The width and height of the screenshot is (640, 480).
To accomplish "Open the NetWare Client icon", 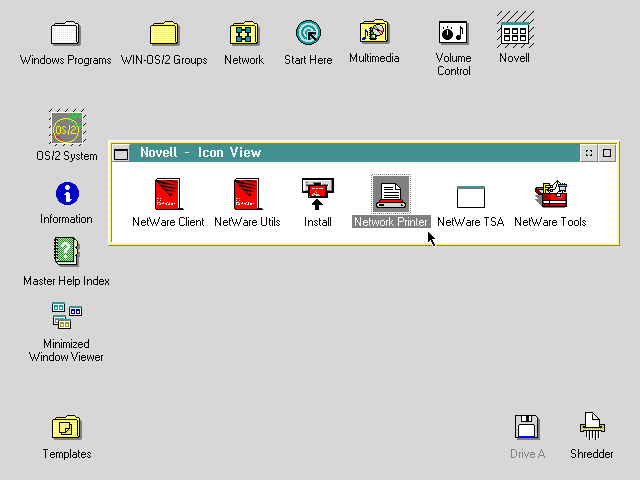I will point(168,194).
